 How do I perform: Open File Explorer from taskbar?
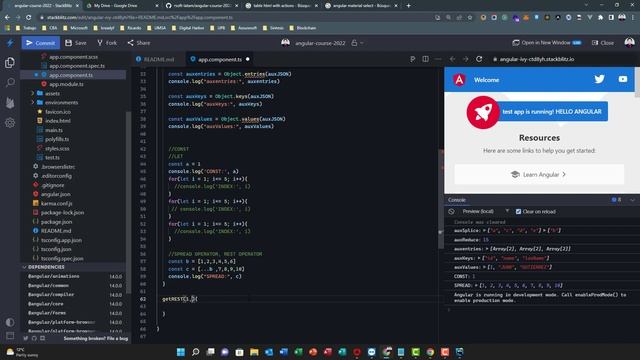pyautogui.click(x=254, y=352)
